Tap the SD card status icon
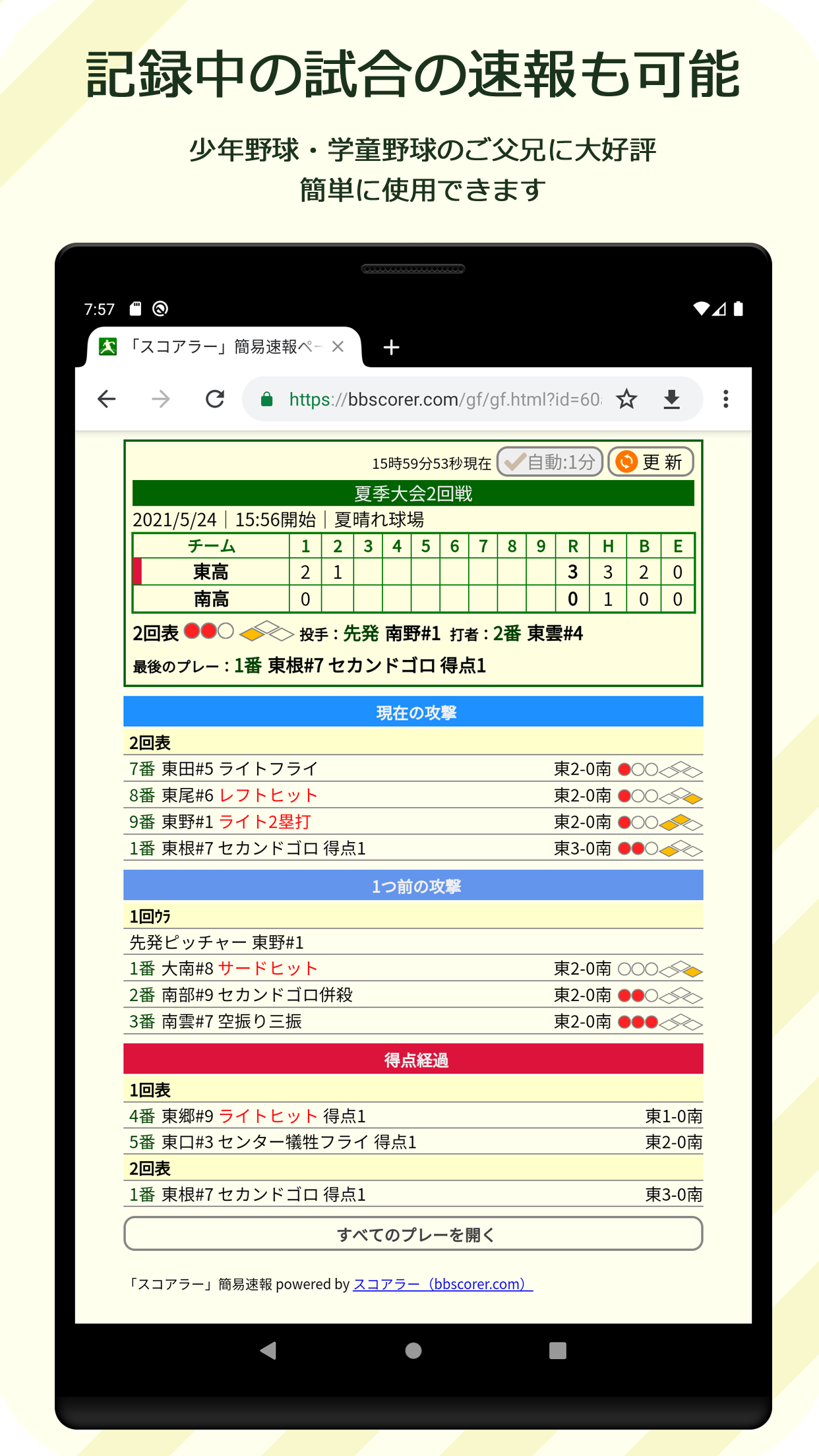The height and width of the screenshot is (1456, 819). (x=135, y=309)
